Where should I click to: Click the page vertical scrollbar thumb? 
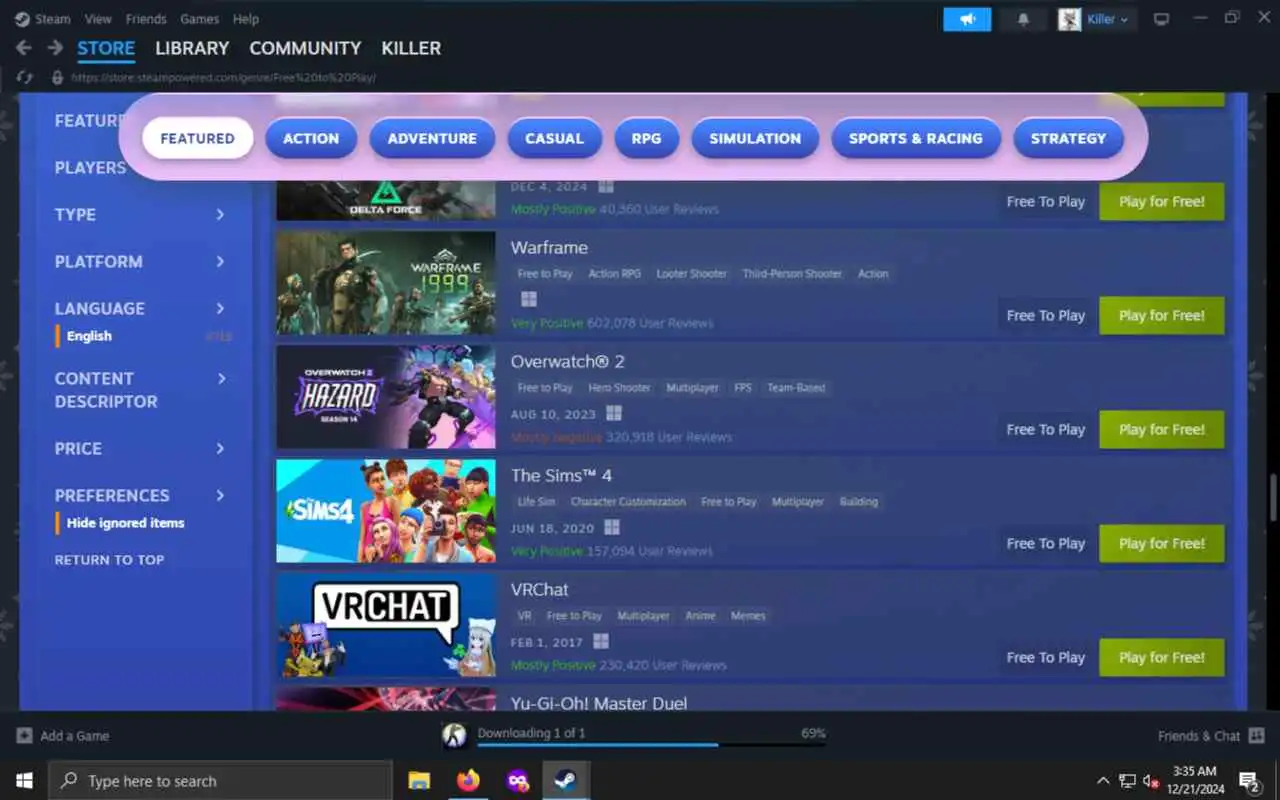coord(1273,498)
